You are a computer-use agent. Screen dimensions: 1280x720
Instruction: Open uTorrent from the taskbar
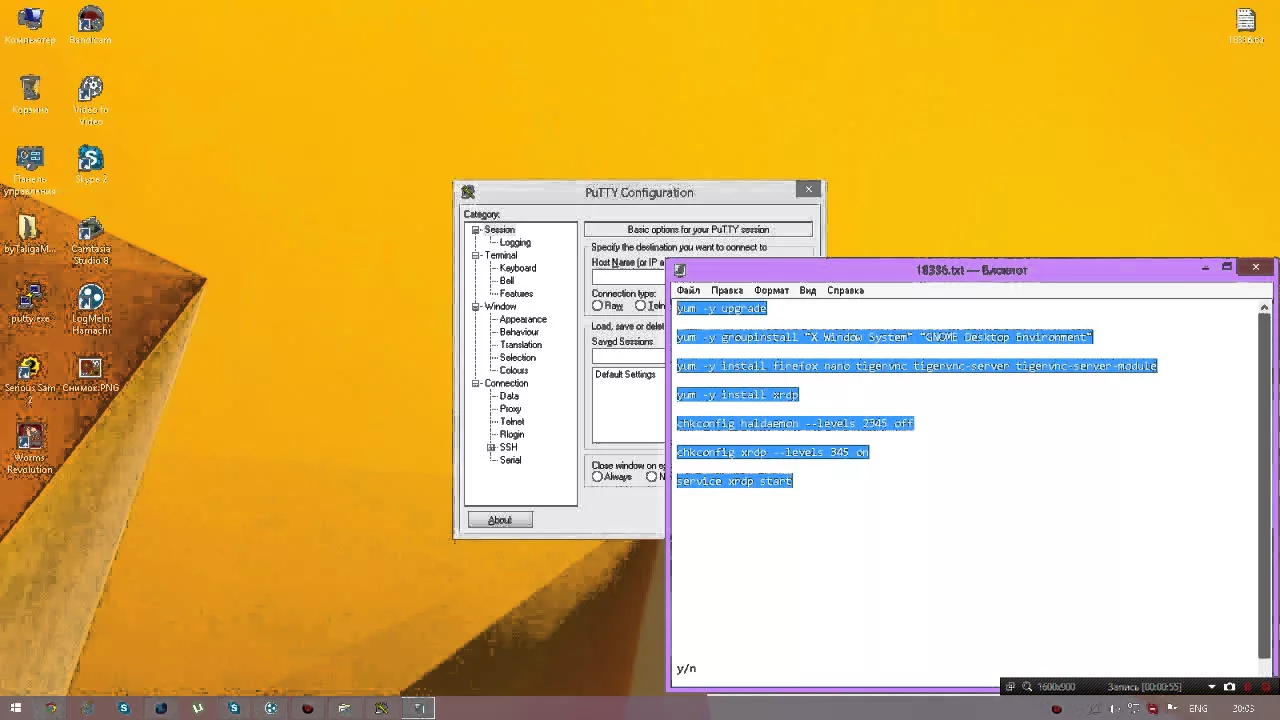197,708
